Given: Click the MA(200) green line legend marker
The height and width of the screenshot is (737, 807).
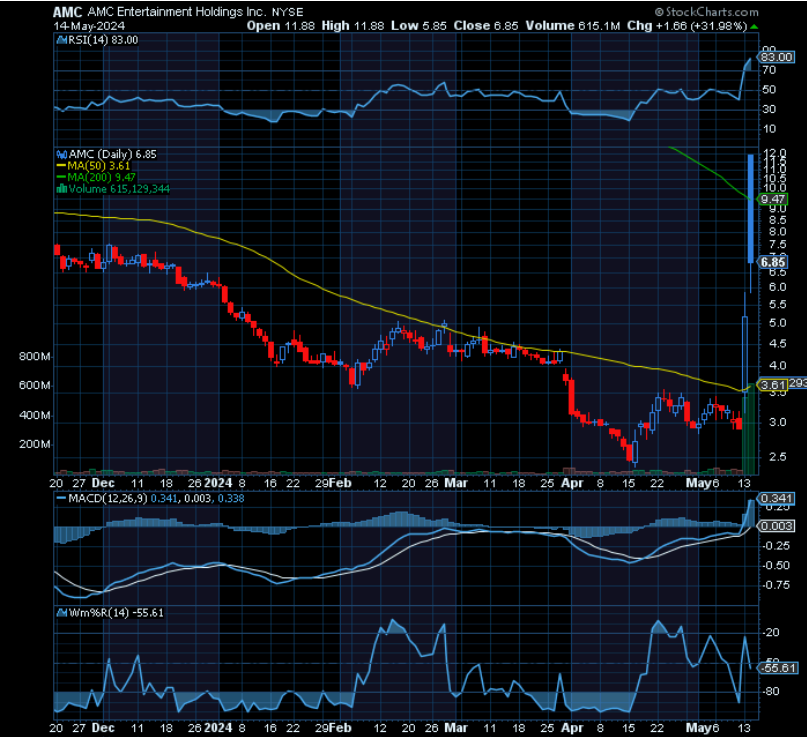Looking at the screenshot, I should click(60, 176).
